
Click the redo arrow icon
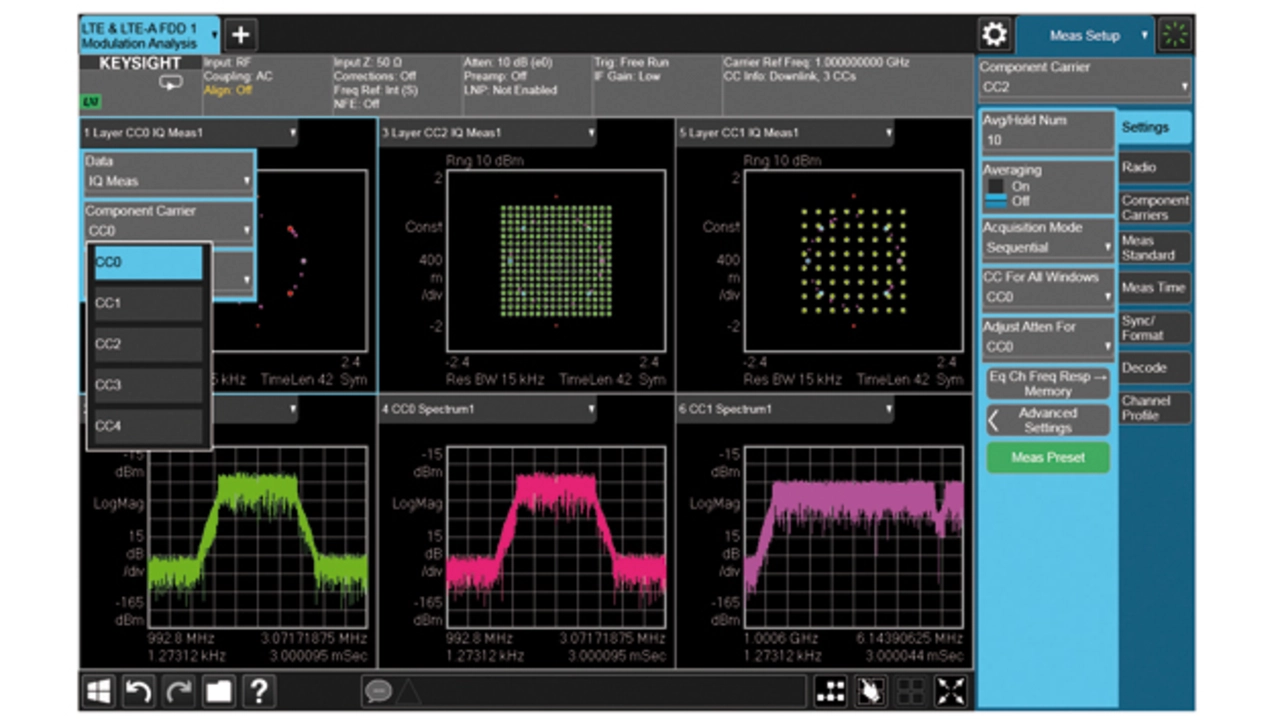point(178,691)
